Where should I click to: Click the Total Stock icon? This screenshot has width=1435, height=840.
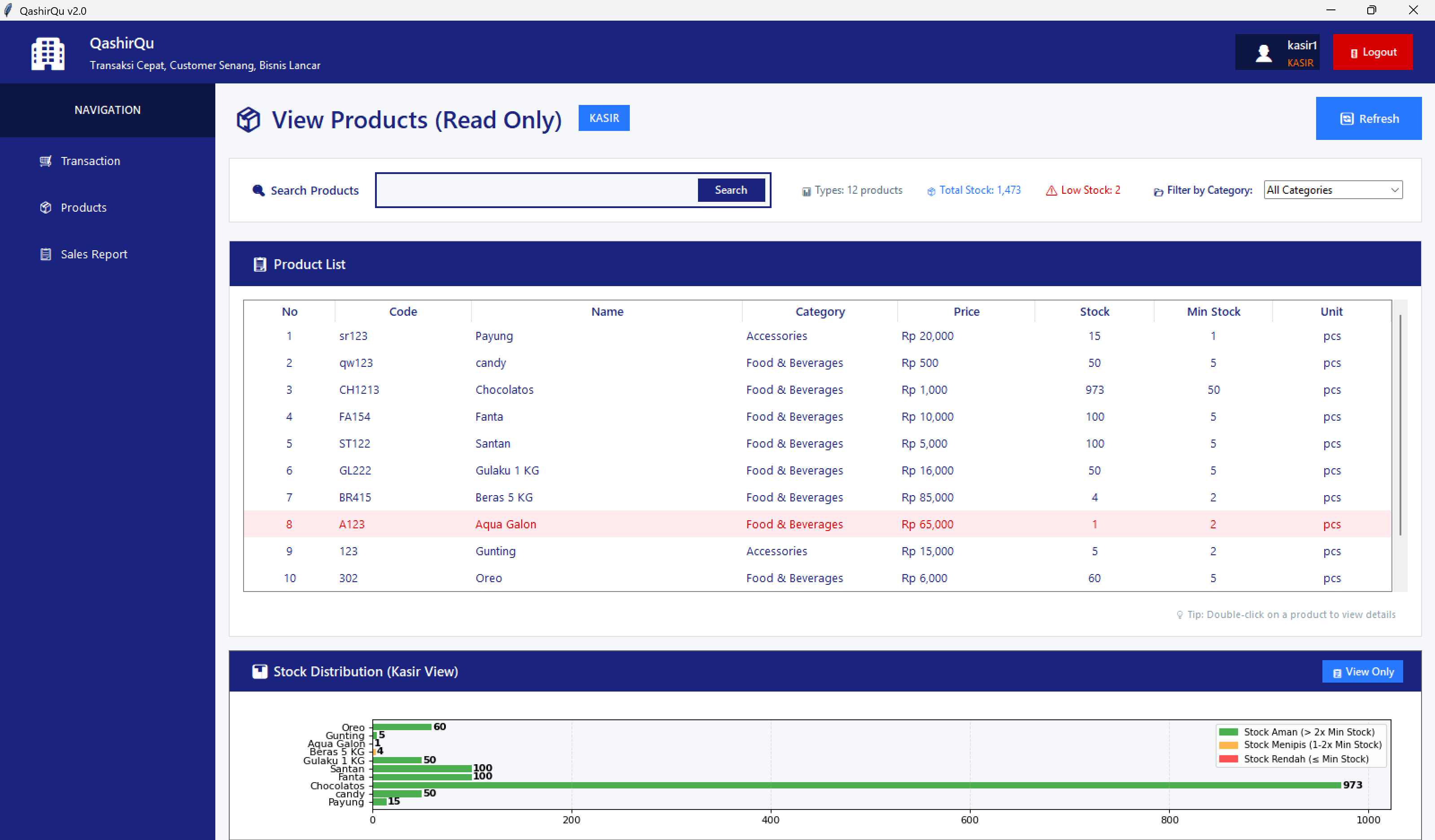(931, 192)
